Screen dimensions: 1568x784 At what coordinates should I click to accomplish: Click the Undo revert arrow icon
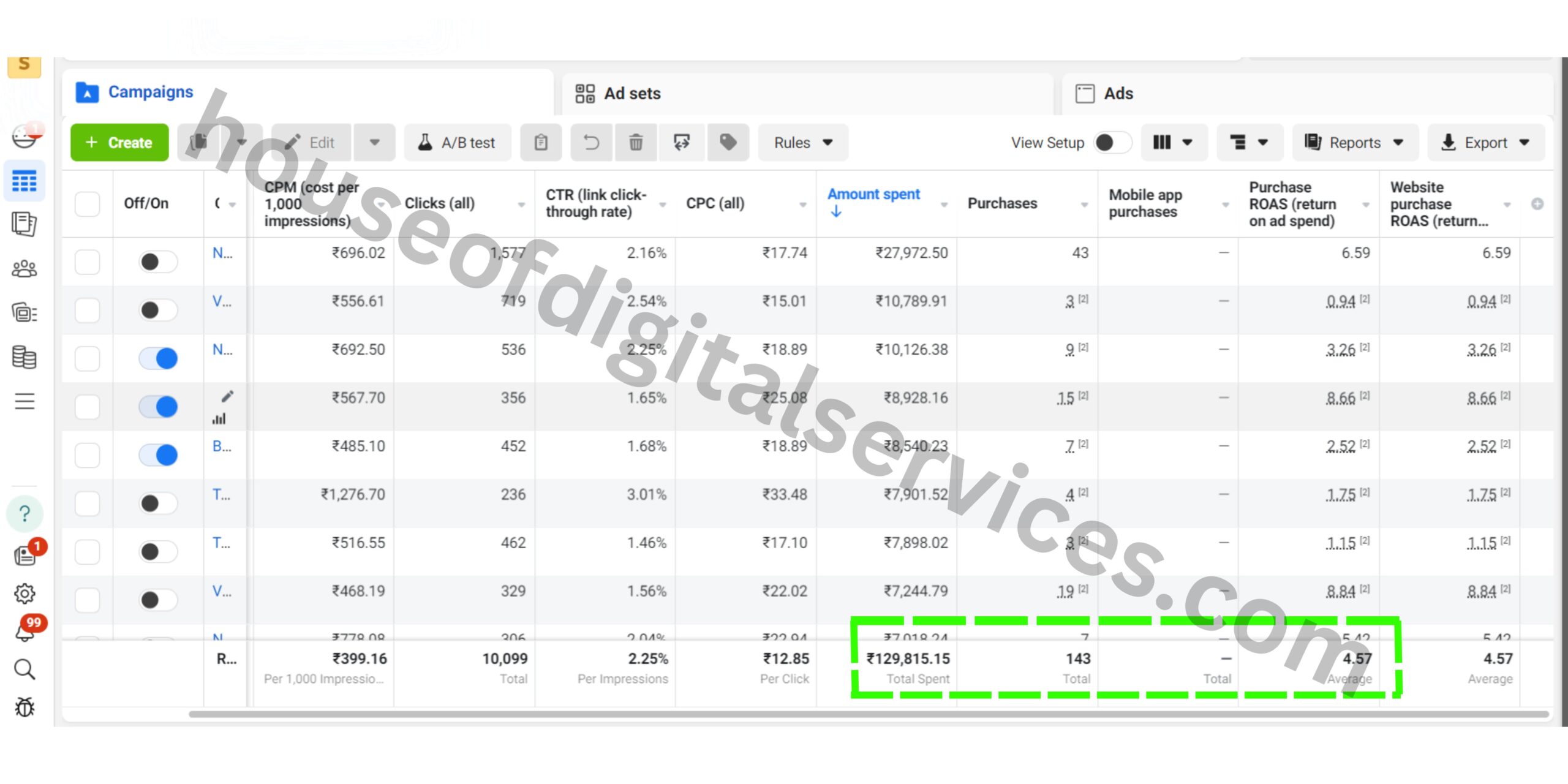tap(591, 143)
